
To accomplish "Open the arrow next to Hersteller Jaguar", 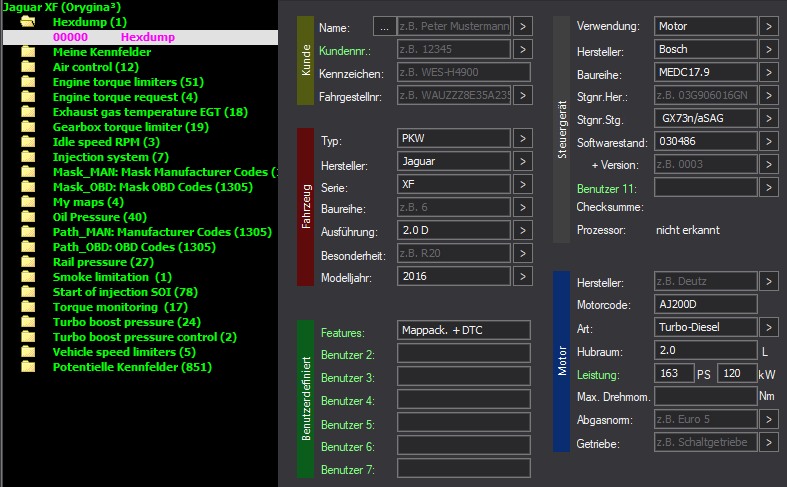I will pyautogui.click(x=523, y=161).
